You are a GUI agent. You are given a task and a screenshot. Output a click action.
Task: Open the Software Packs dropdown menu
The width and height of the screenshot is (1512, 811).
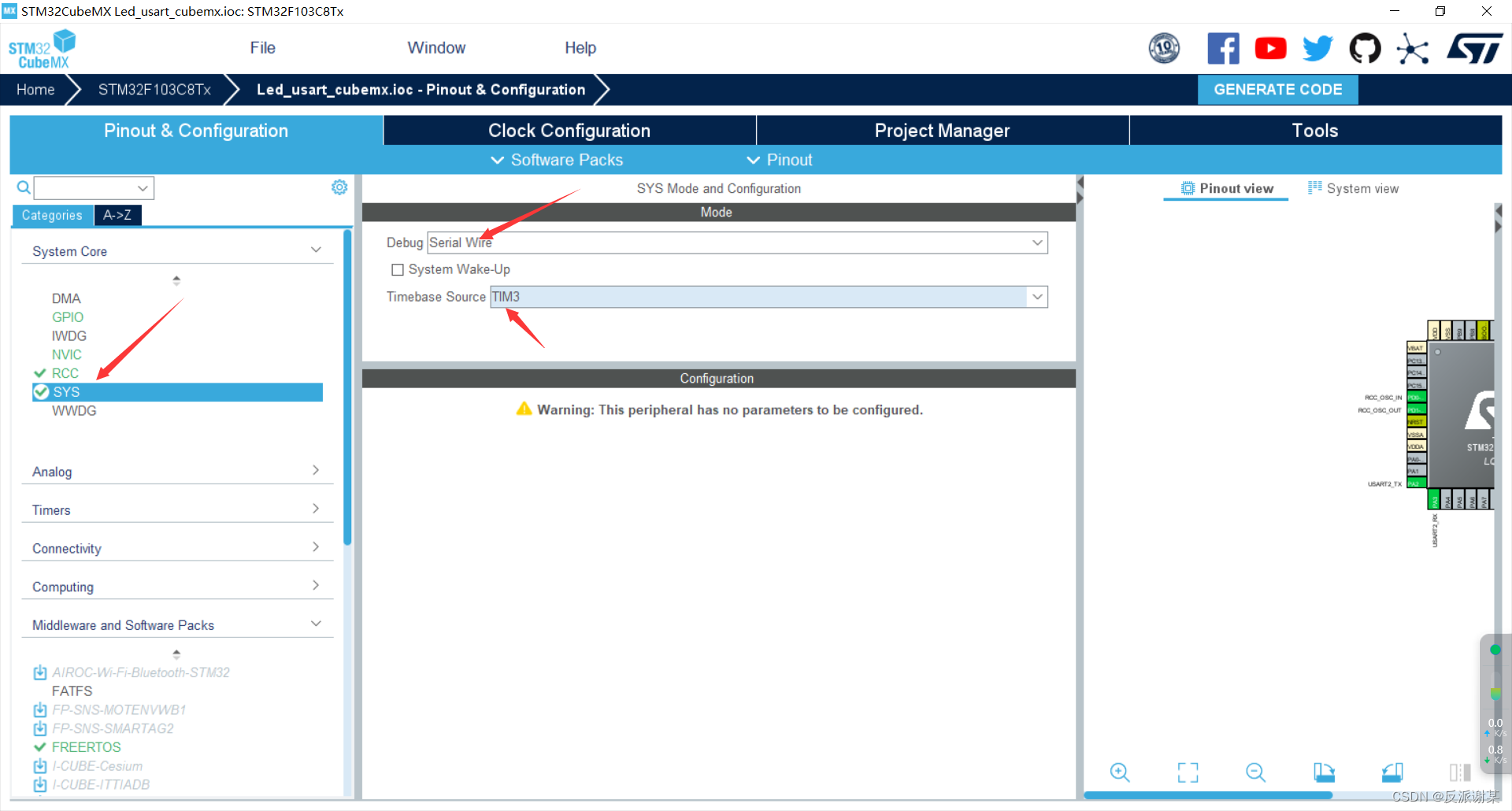[x=557, y=160]
